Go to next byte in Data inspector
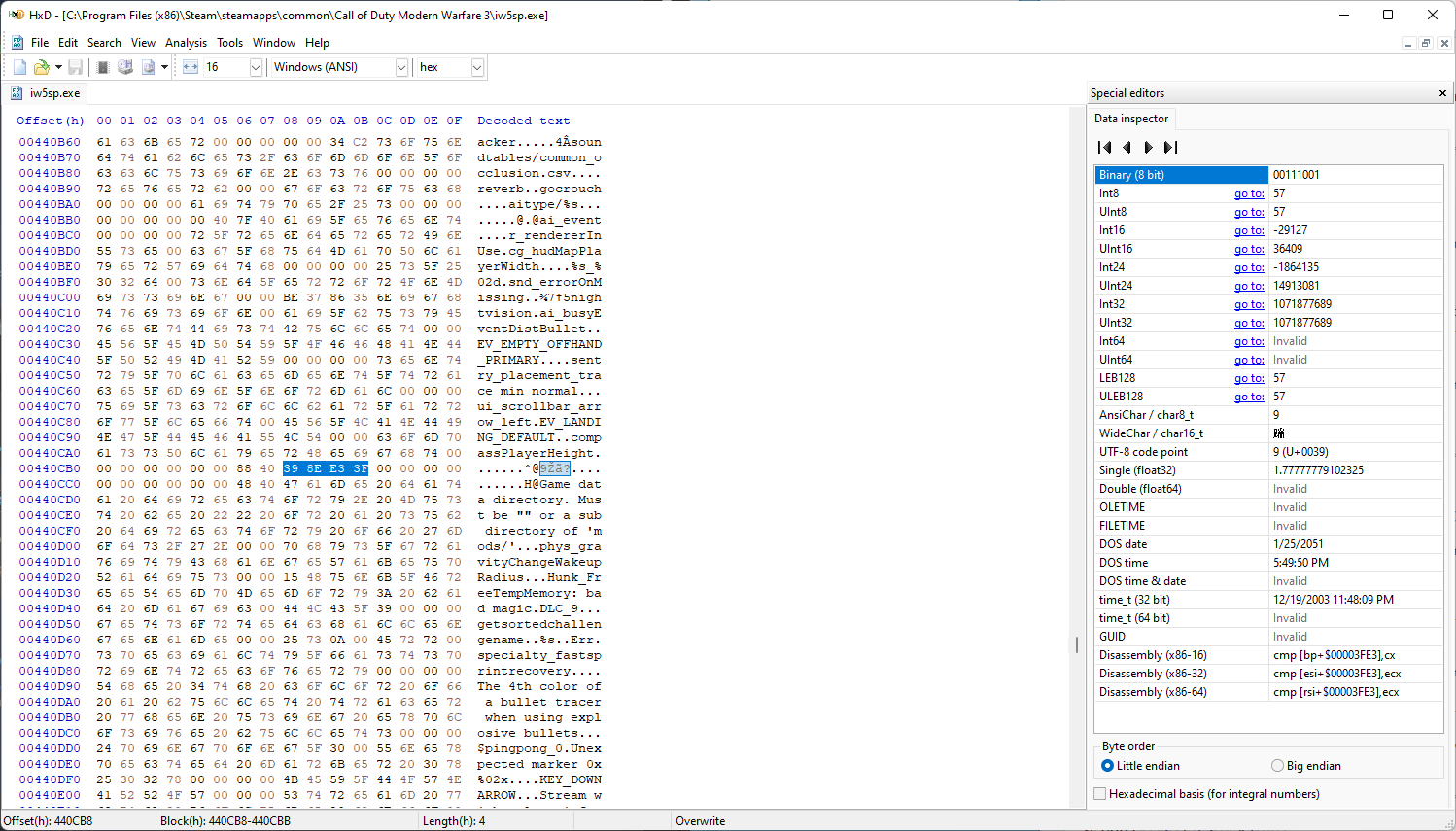 click(1148, 147)
